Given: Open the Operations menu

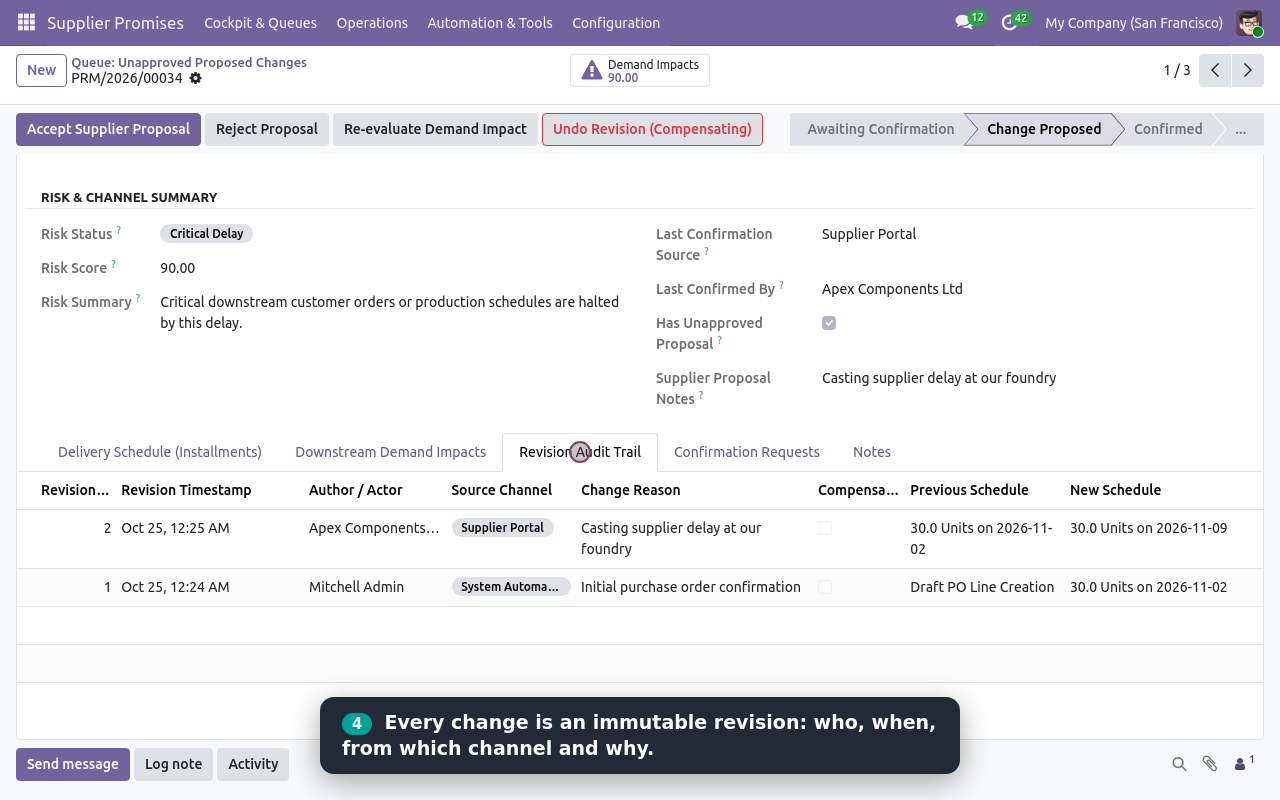Looking at the screenshot, I should tap(372, 22).
